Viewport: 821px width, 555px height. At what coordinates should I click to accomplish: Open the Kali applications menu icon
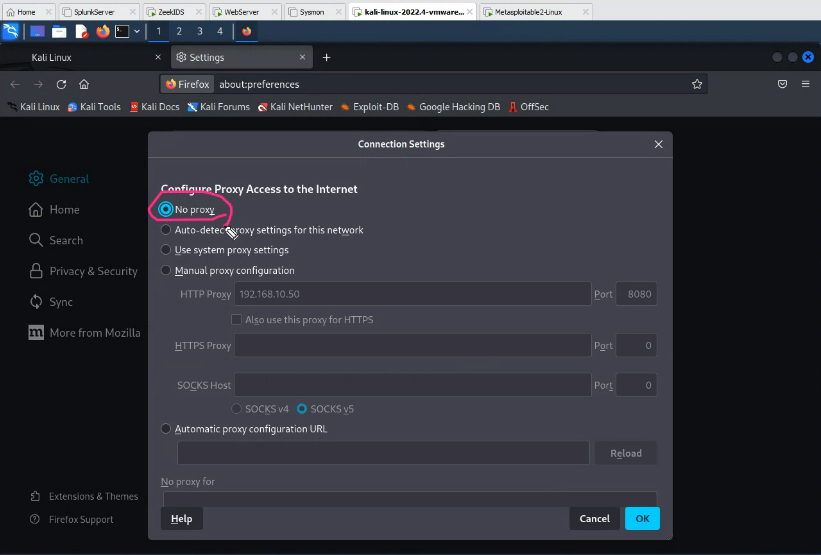click(x=10, y=31)
